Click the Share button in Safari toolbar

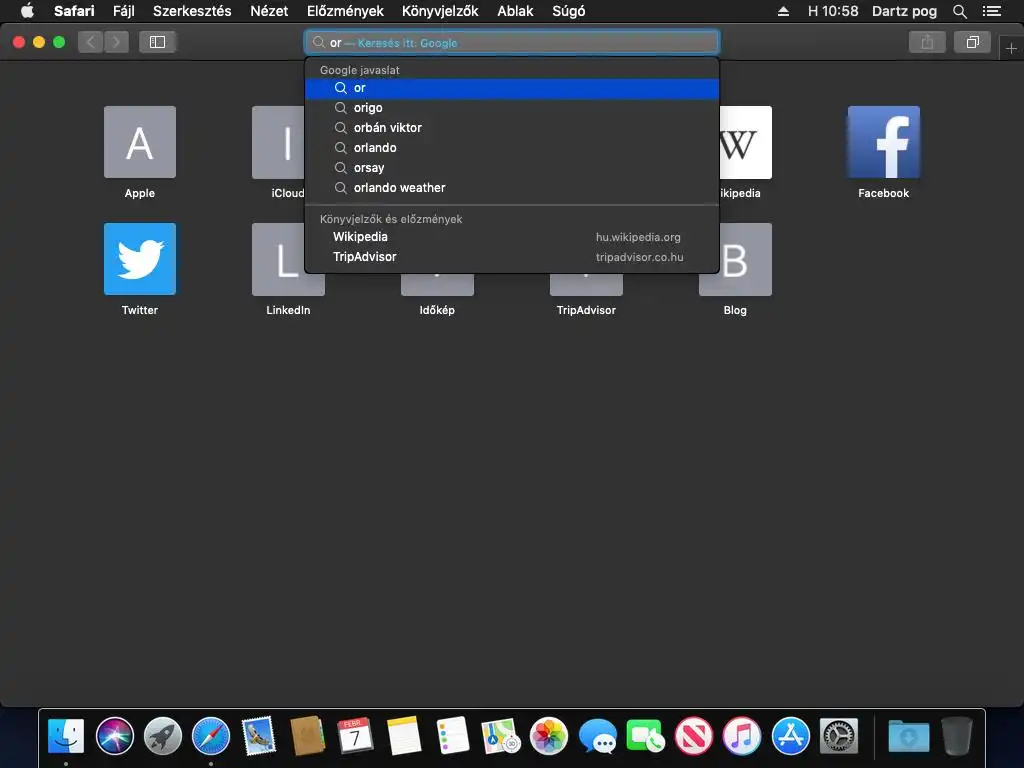(927, 42)
